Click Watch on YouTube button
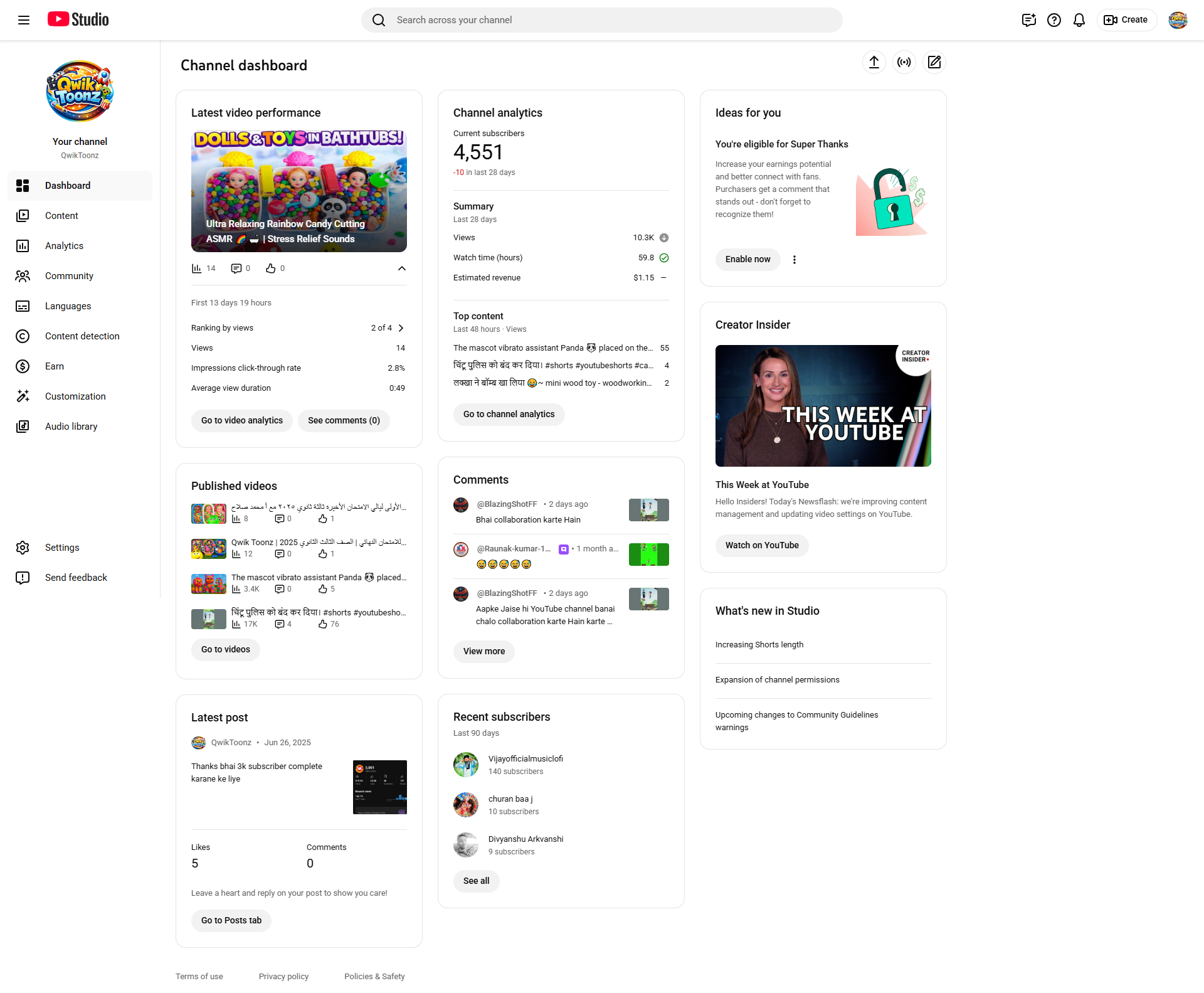1204x993 pixels. (x=761, y=545)
